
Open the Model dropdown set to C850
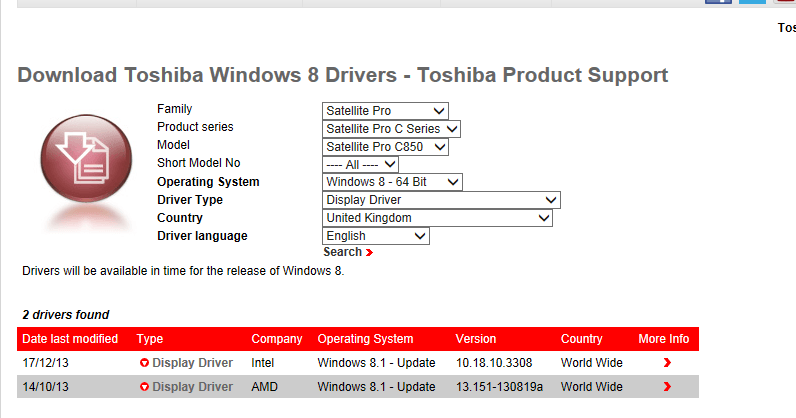pyautogui.click(x=385, y=146)
